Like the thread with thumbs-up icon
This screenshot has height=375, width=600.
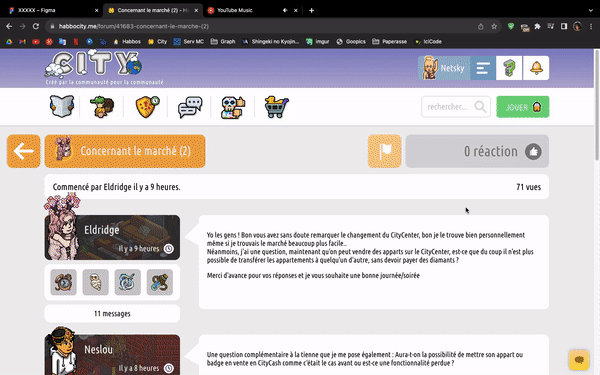(x=533, y=152)
